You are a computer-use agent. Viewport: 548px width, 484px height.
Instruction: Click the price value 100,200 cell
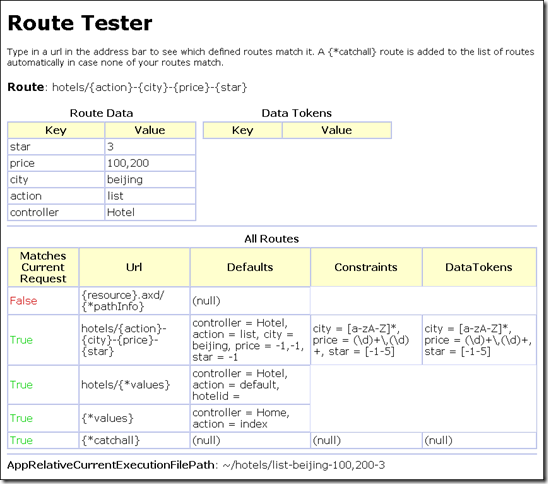click(x=150, y=163)
